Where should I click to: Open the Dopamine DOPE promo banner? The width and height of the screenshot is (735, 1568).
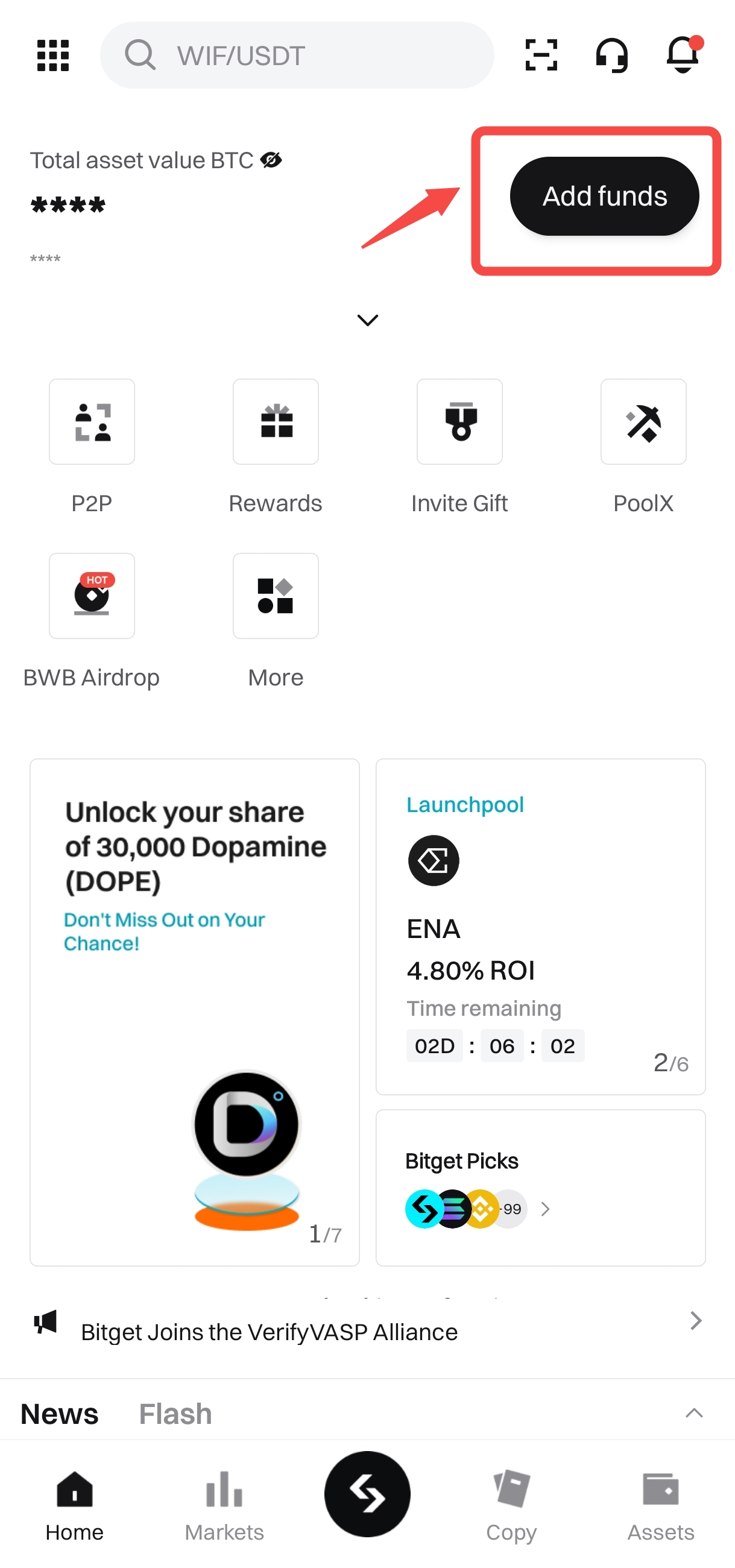[x=195, y=1012]
